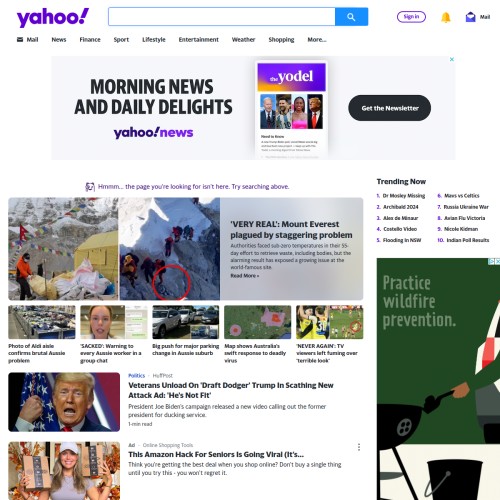Click Read More on the Everest story
The width and height of the screenshot is (500, 500).
[245, 276]
